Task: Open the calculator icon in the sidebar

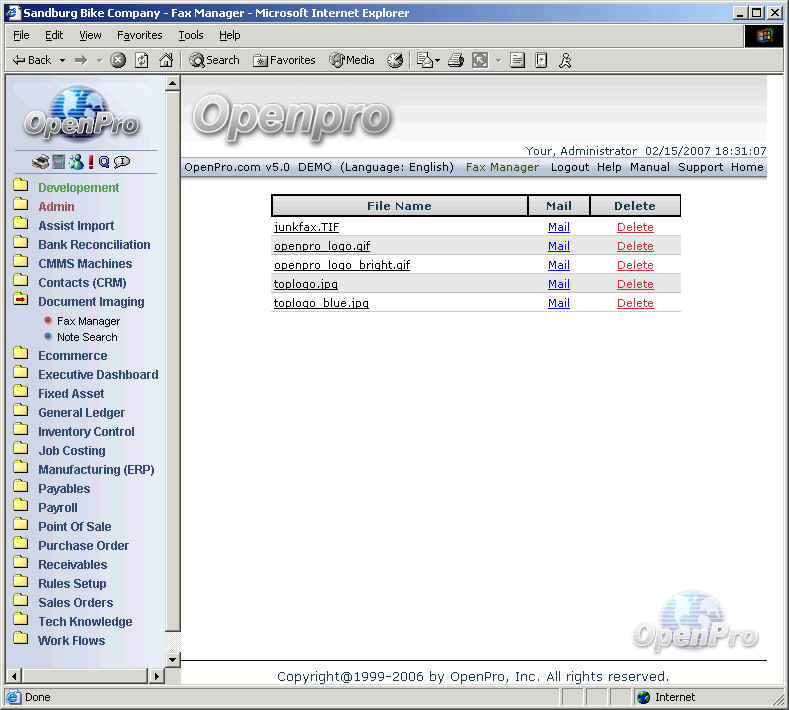Action: click(58, 162)
